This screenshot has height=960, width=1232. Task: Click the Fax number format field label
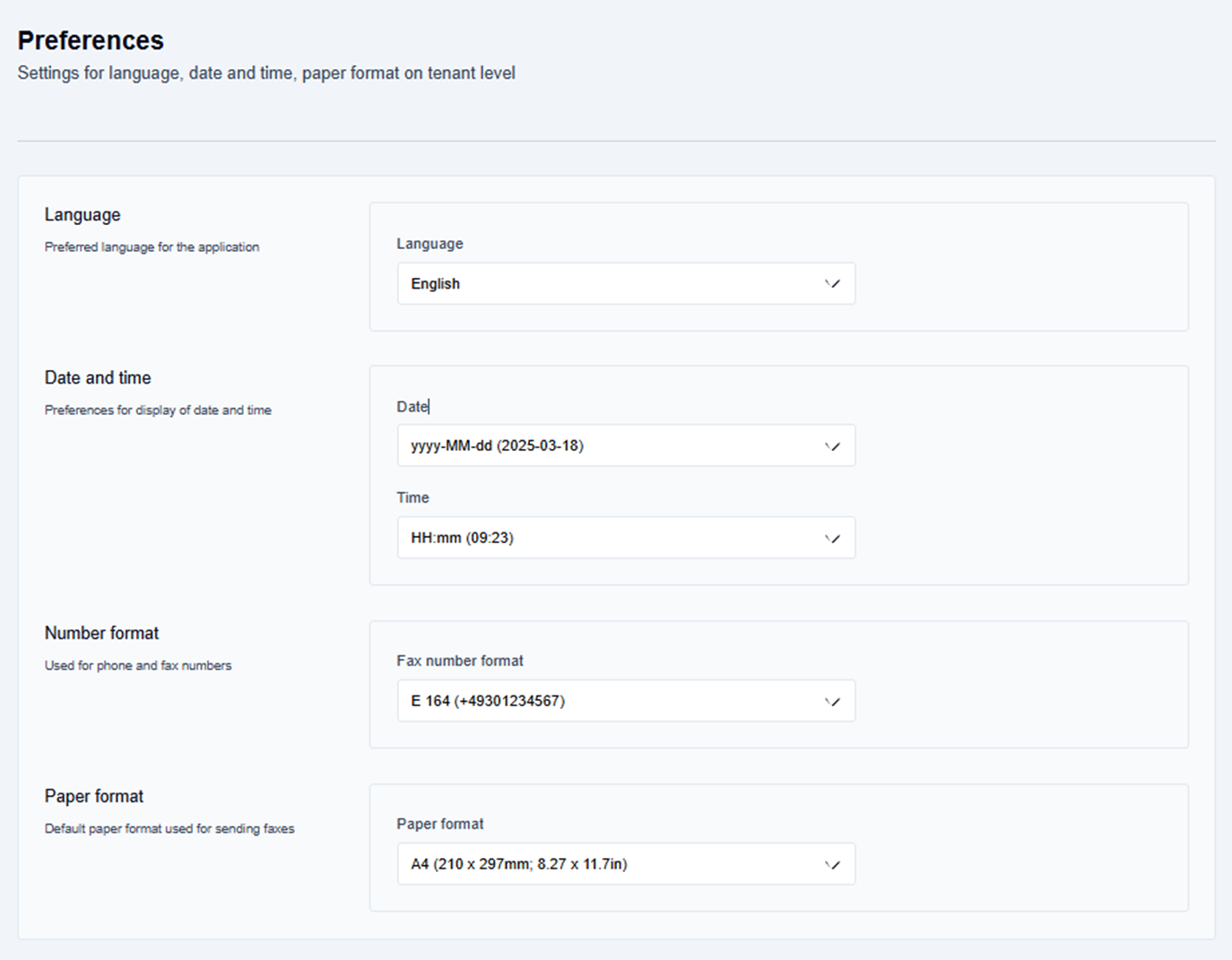[x=460, y=661]
